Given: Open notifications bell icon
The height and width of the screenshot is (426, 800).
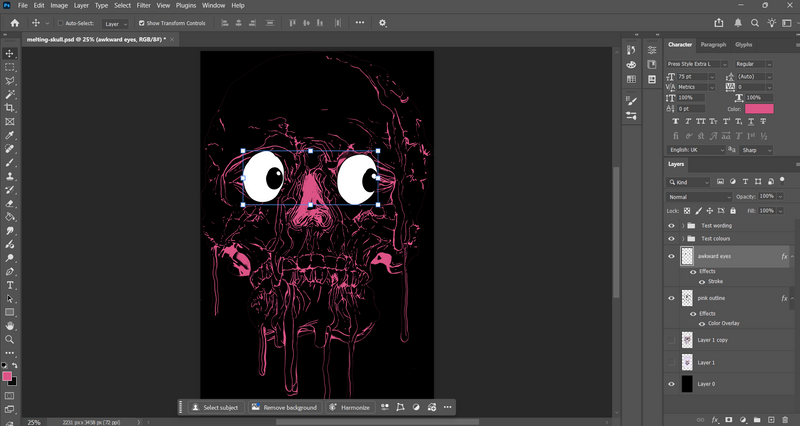Looking at the screenshot, I should (738, 23).
